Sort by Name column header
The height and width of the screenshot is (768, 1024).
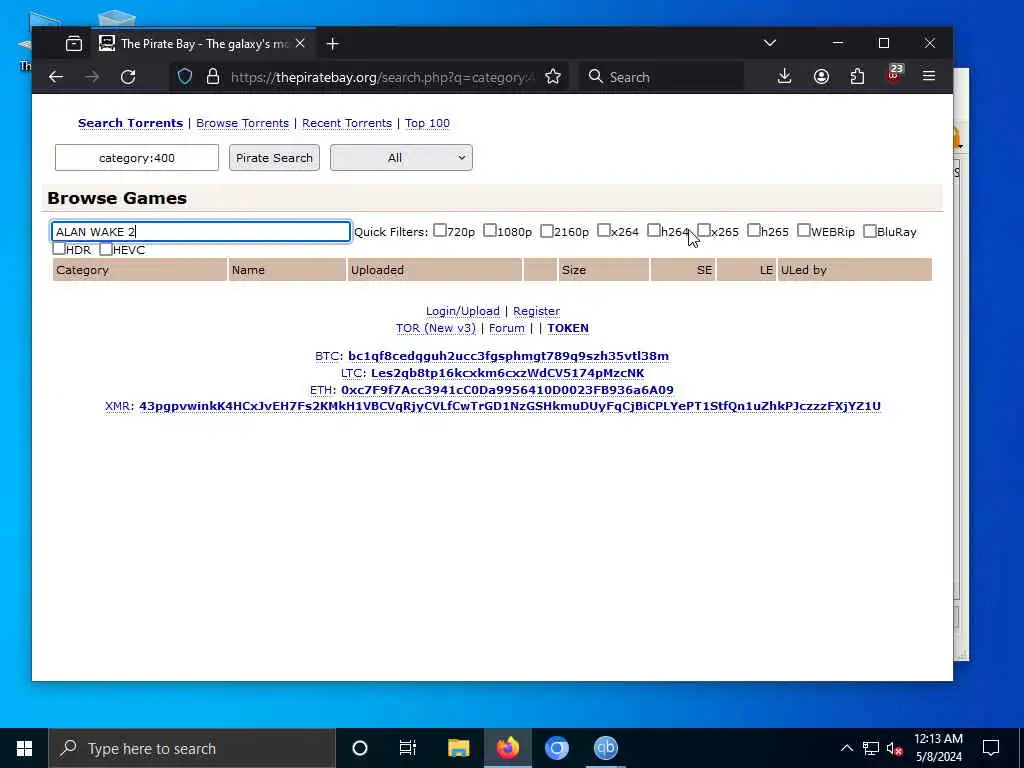point(287,270)
